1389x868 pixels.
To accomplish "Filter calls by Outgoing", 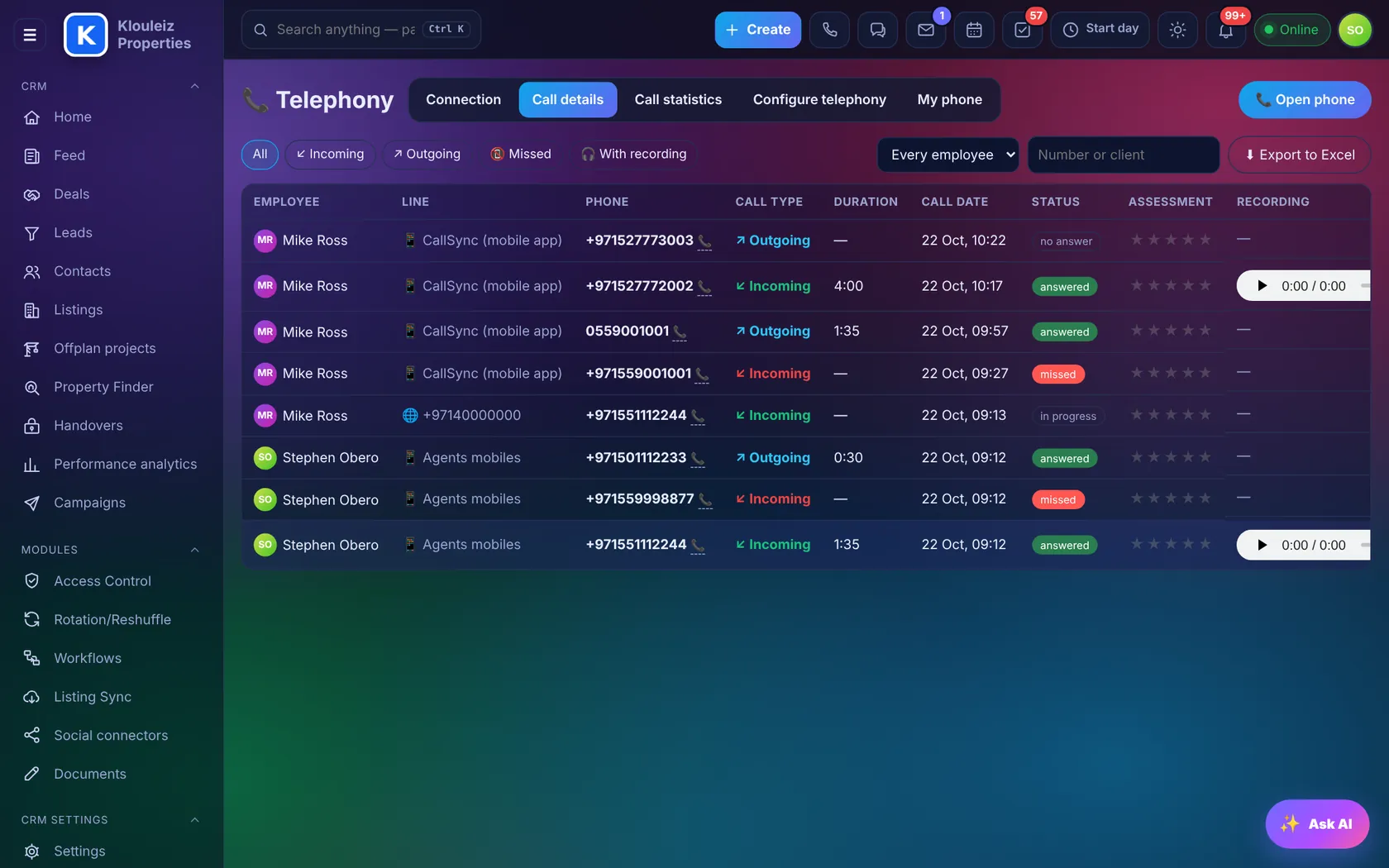I will click(427, 154).
